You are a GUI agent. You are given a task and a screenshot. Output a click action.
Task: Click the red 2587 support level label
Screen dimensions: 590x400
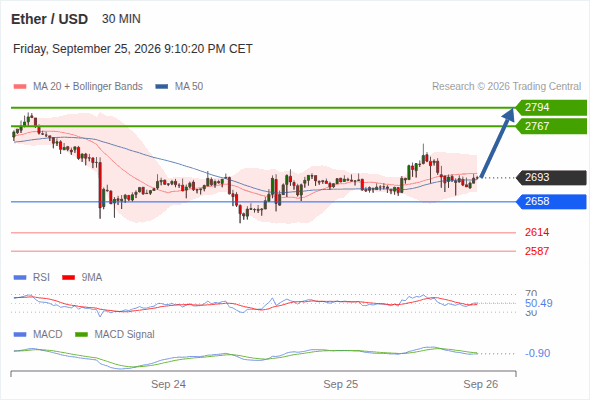pyautogui.click(x=537, y=251)
